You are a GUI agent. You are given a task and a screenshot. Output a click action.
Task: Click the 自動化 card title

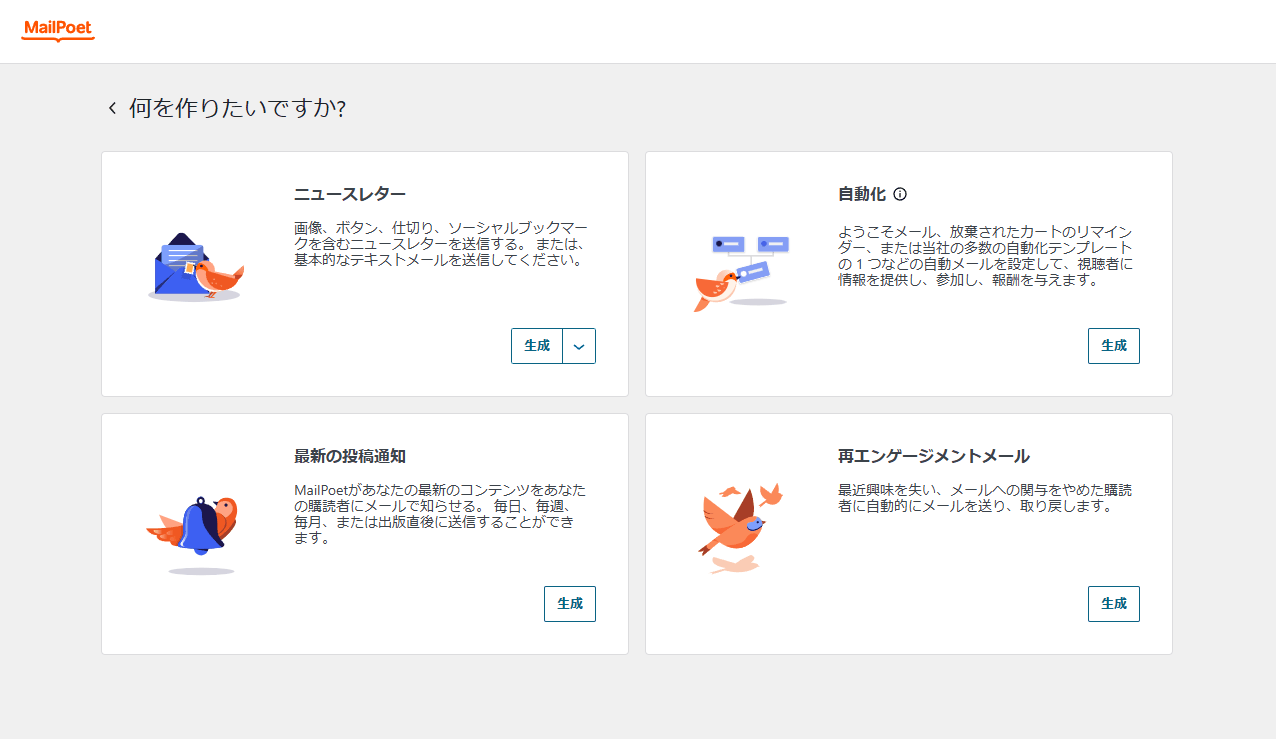coord(862,194)
